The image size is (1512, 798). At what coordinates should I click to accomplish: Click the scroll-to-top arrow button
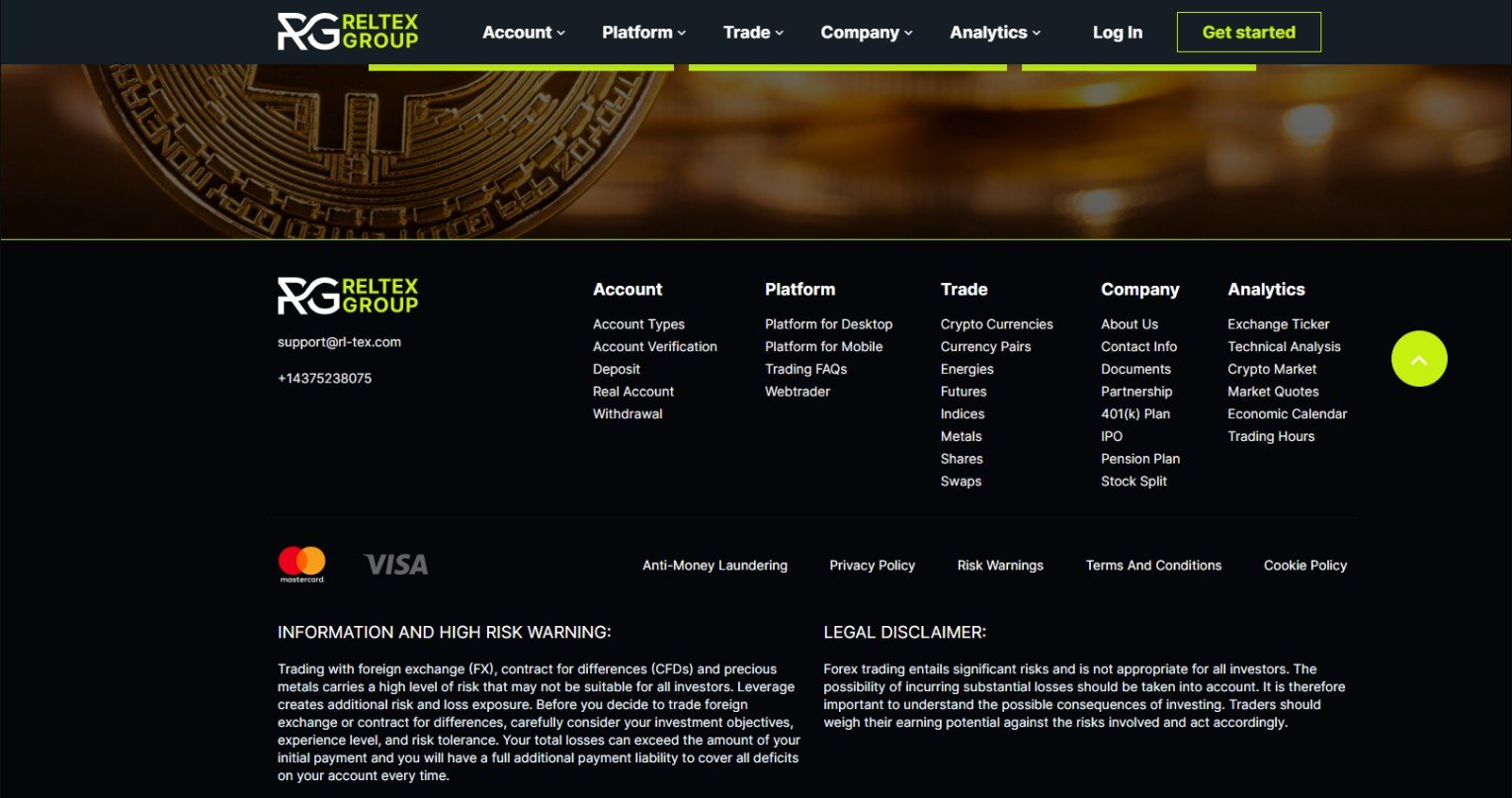1419,359
